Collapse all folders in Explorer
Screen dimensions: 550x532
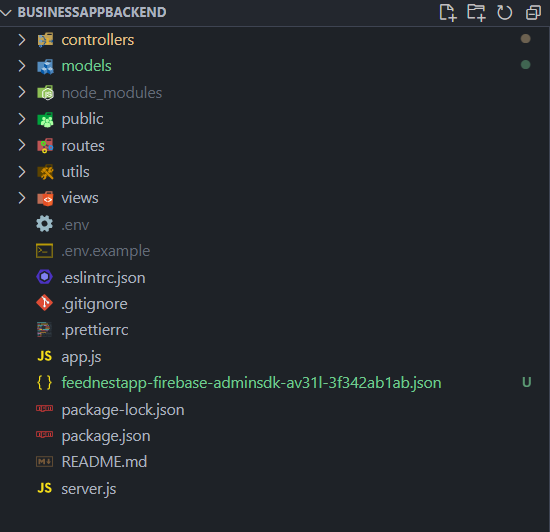pyautogui.click(x=533, y=13)
